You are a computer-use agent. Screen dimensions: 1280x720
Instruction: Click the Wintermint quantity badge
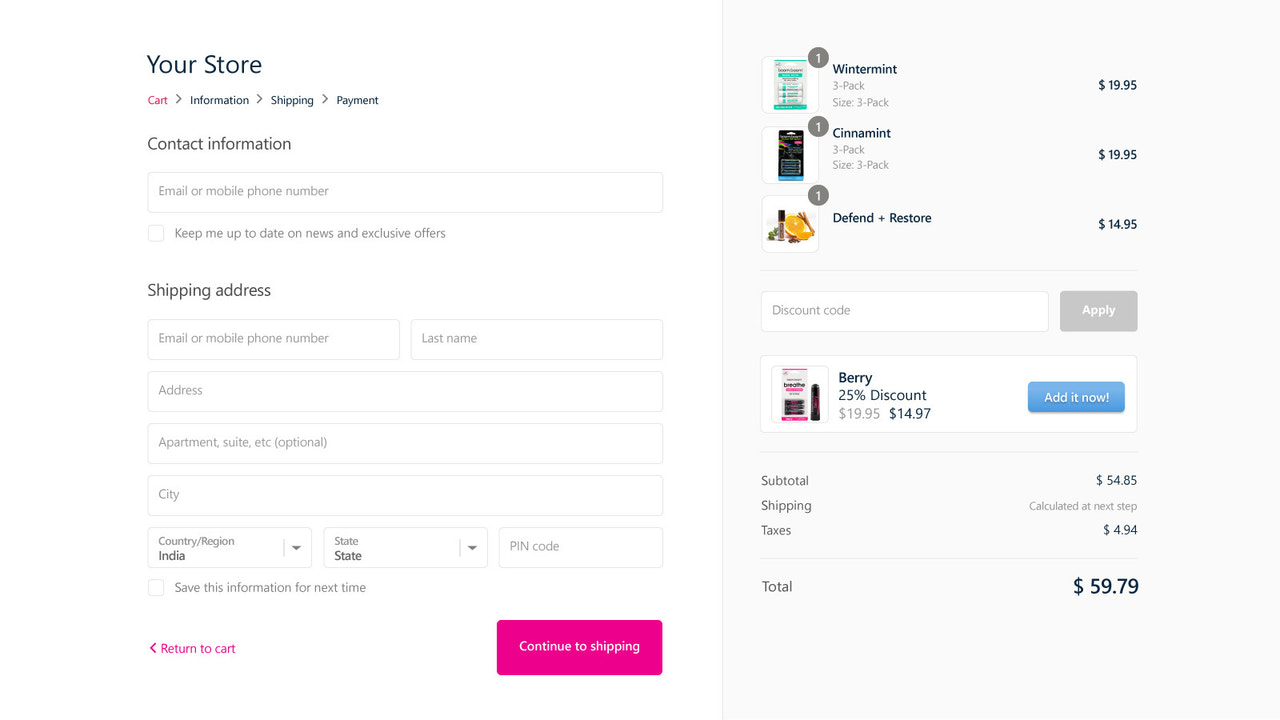click(818, 57)
